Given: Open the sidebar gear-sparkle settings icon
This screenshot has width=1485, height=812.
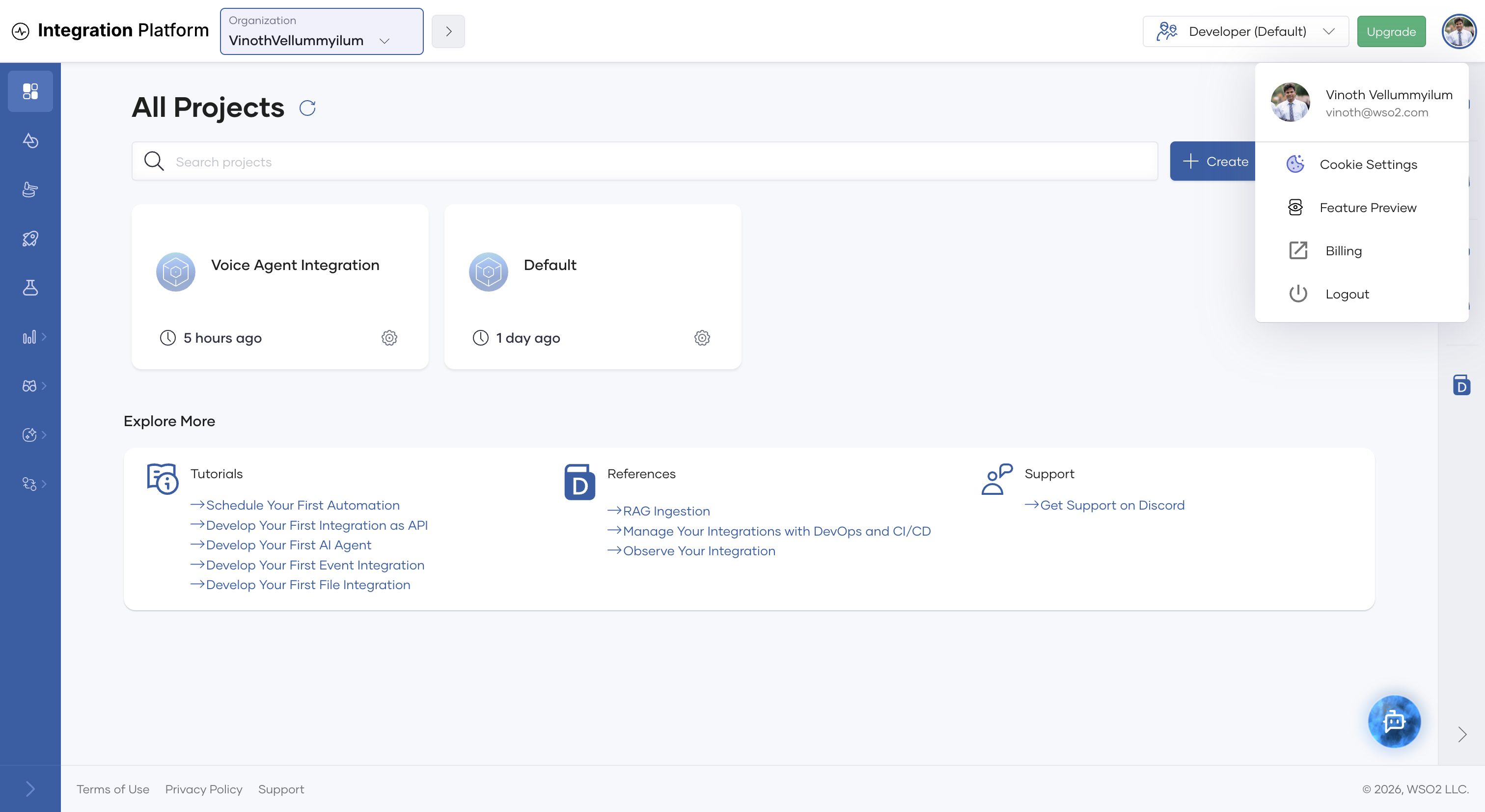Looking at the screenshot, I should click(30, 434).
